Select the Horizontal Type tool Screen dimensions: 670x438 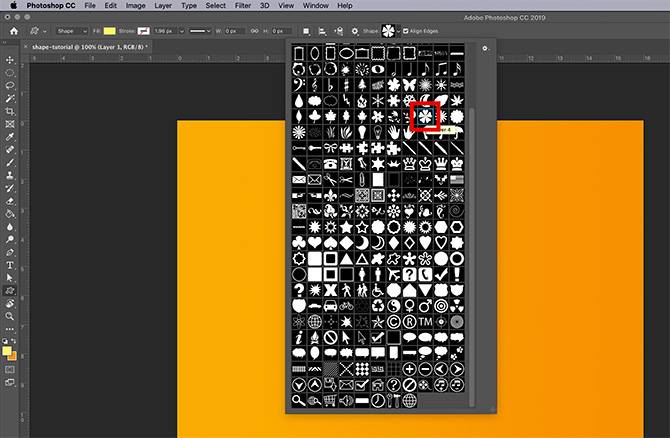tap(9, 265)
